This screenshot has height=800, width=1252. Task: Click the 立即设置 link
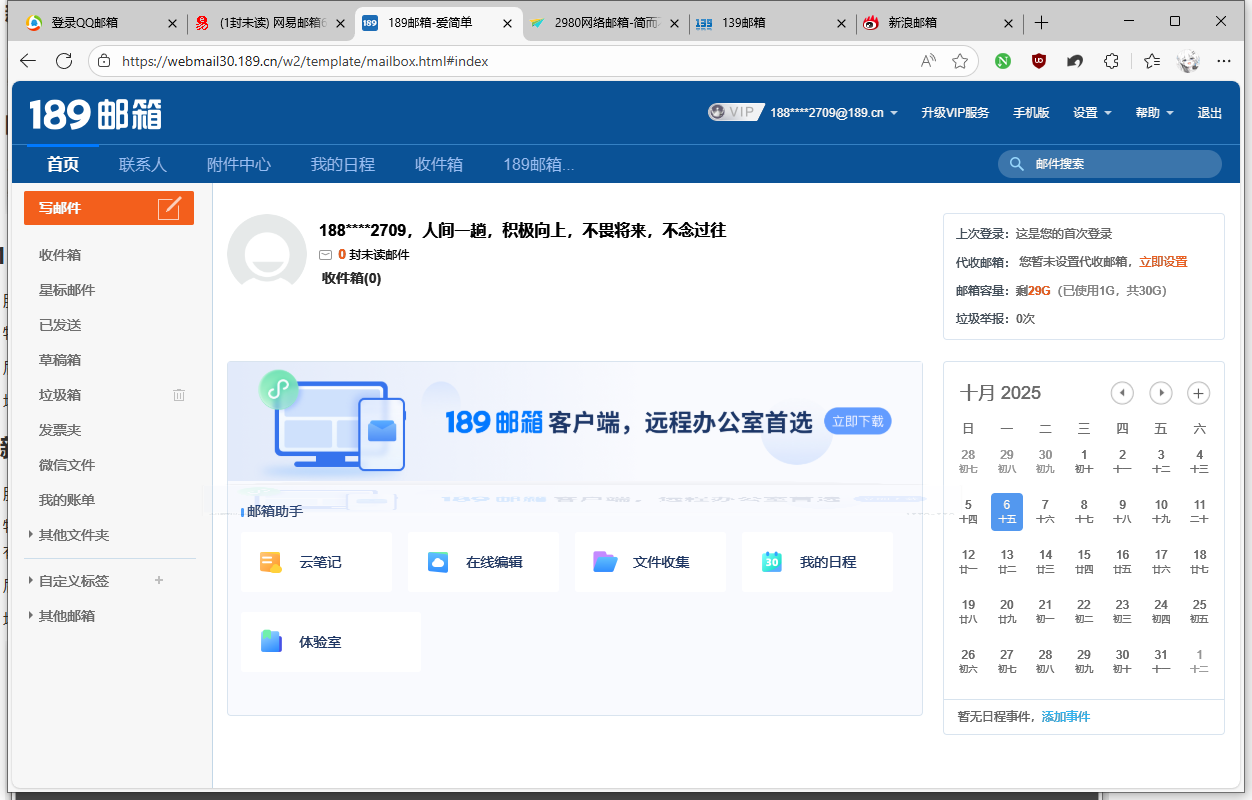1163,262
